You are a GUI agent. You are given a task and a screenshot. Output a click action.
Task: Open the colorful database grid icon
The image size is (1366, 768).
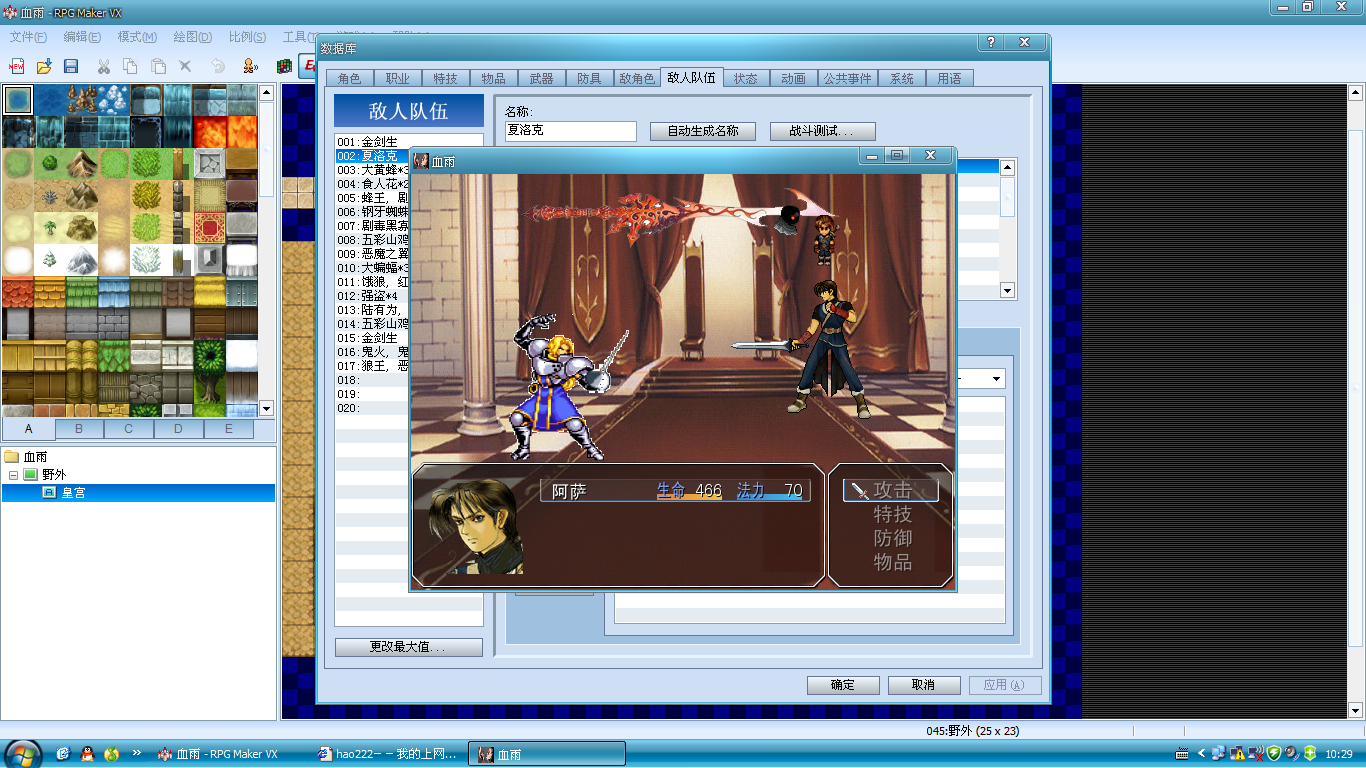(x=285, y=66)
